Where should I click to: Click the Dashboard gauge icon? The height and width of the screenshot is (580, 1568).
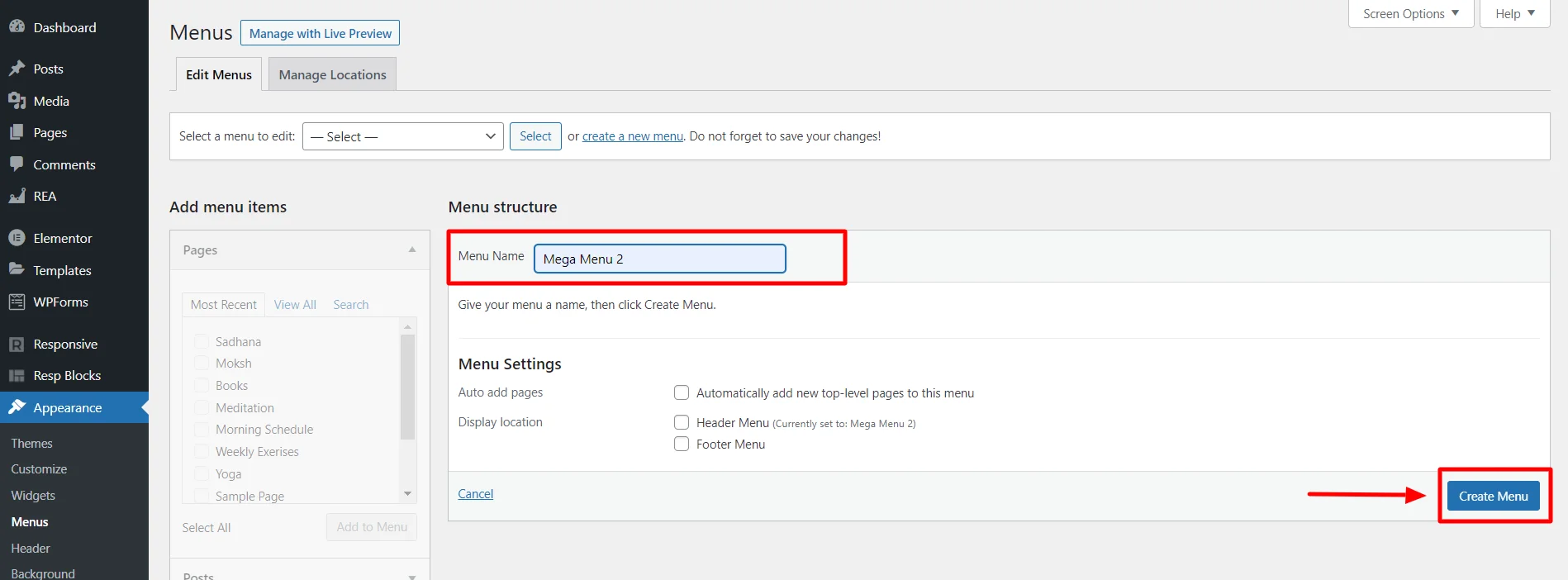[x=17, y=27]
